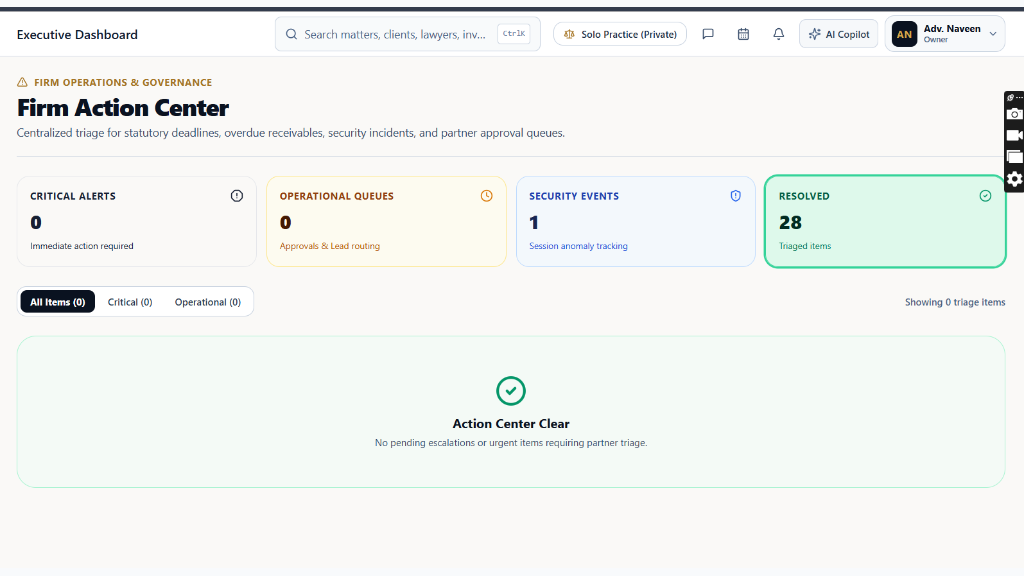Click the scales icon in Solo Practice

[x=569, y=34]
